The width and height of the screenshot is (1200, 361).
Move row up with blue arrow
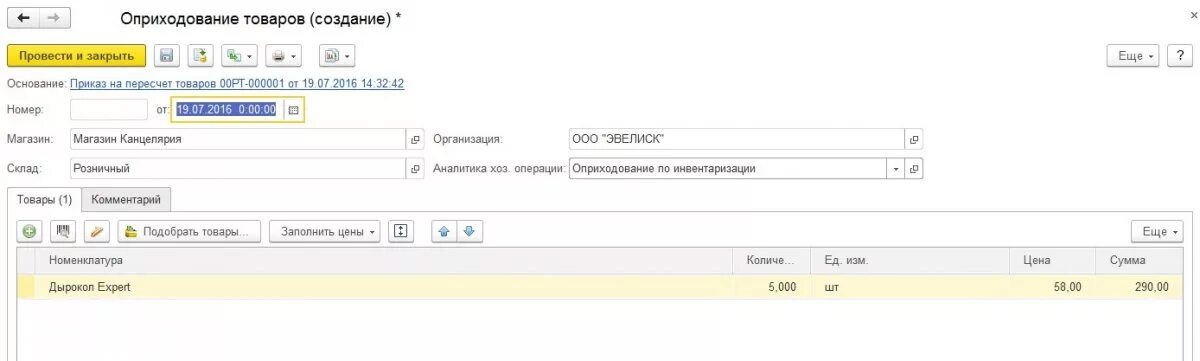445,231
